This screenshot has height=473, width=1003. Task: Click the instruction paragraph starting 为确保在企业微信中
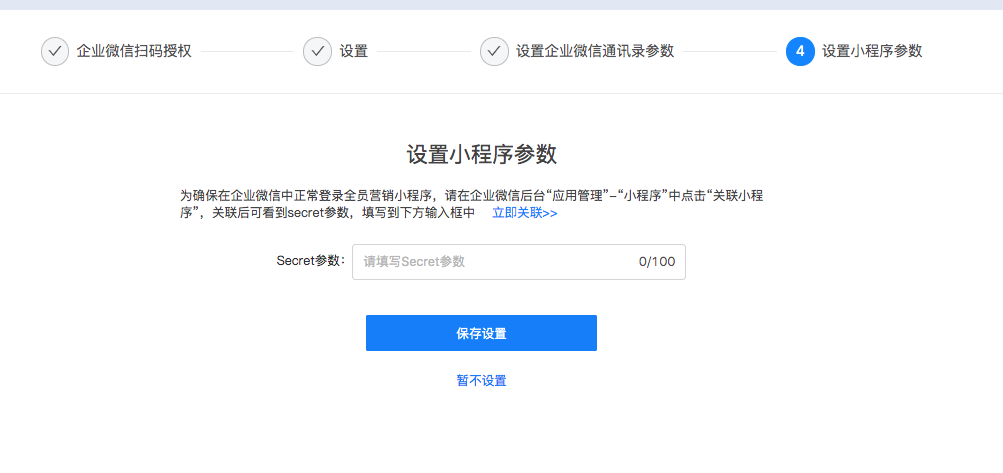point(472,205)
